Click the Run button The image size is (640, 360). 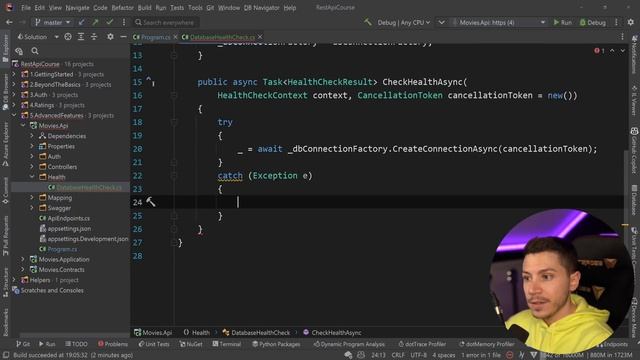click(x=562, y=22)
